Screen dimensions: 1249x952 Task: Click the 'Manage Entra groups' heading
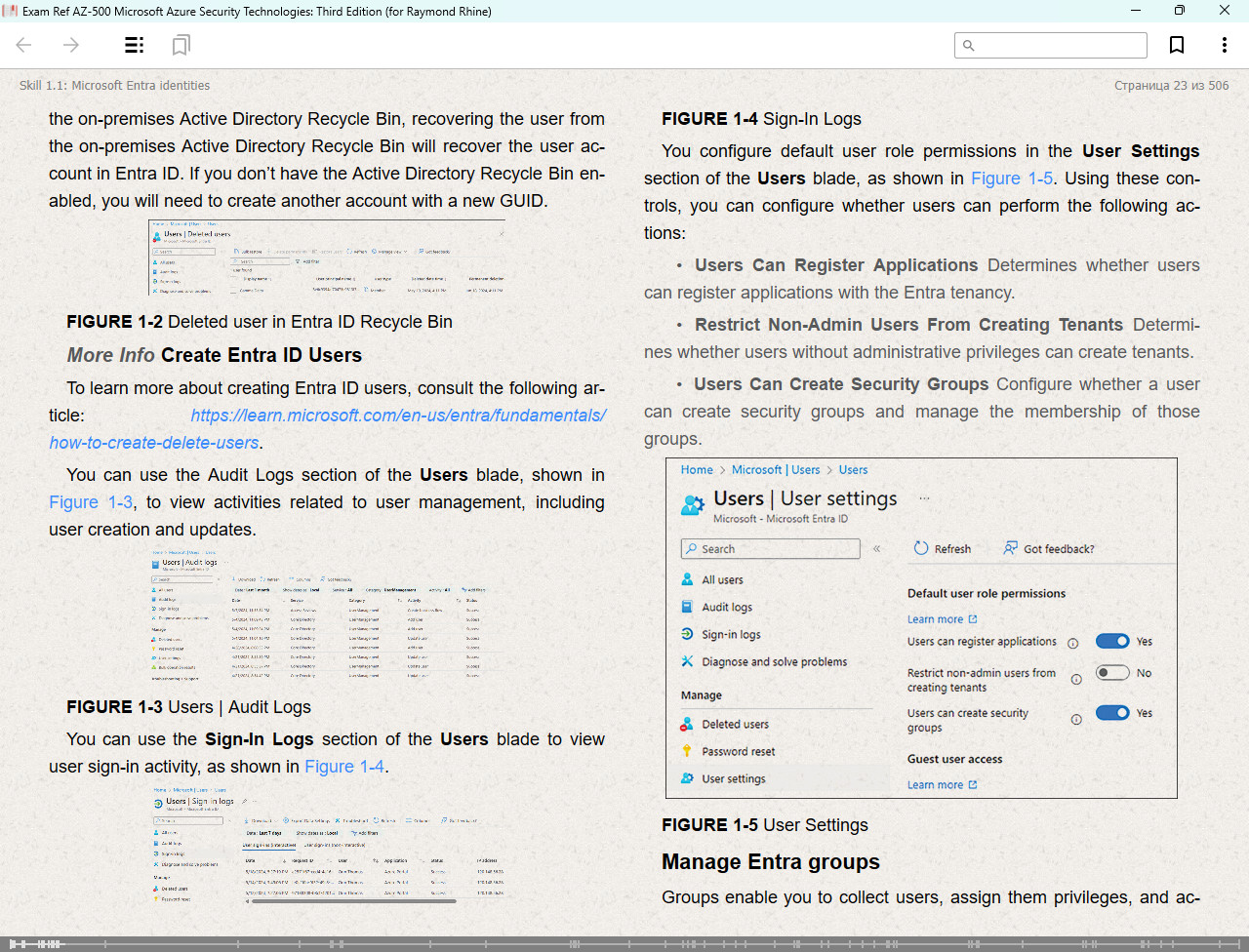click(771, 862)
